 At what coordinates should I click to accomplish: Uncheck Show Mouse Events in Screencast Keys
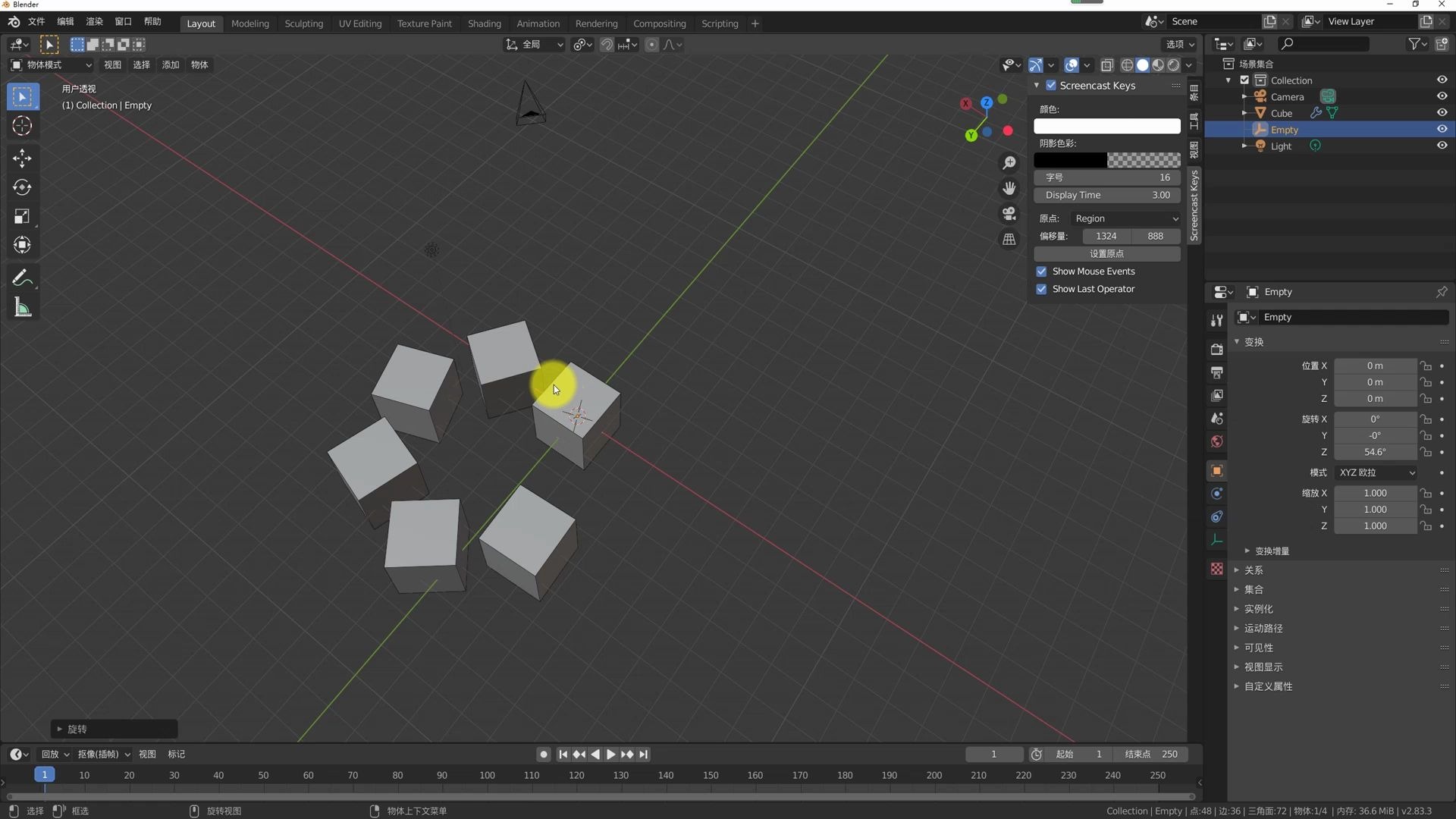click(x=1041, y=271)
